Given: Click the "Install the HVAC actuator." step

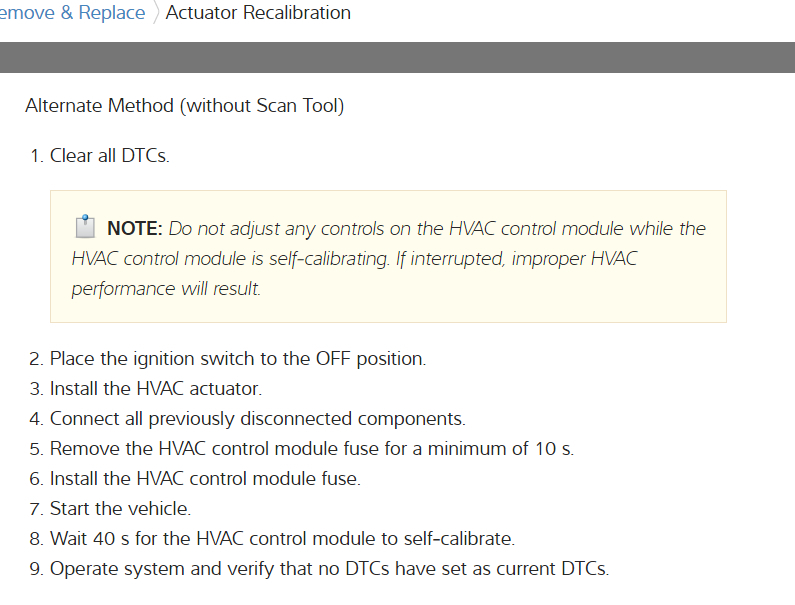Looking at the screenshot, I should point(156,388).
